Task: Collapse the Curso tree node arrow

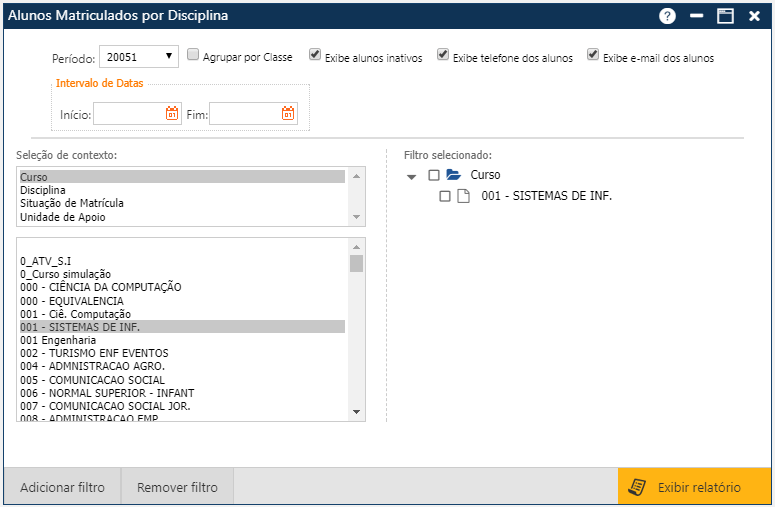Action: pyautogui.click(x=412, y=176)
